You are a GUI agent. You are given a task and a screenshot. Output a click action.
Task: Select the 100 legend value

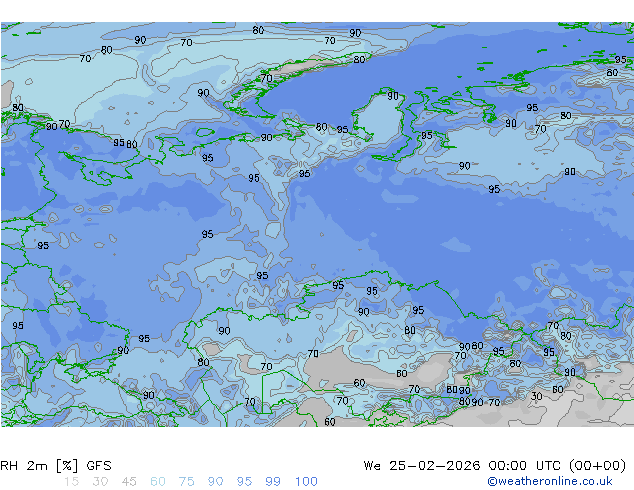306,482
